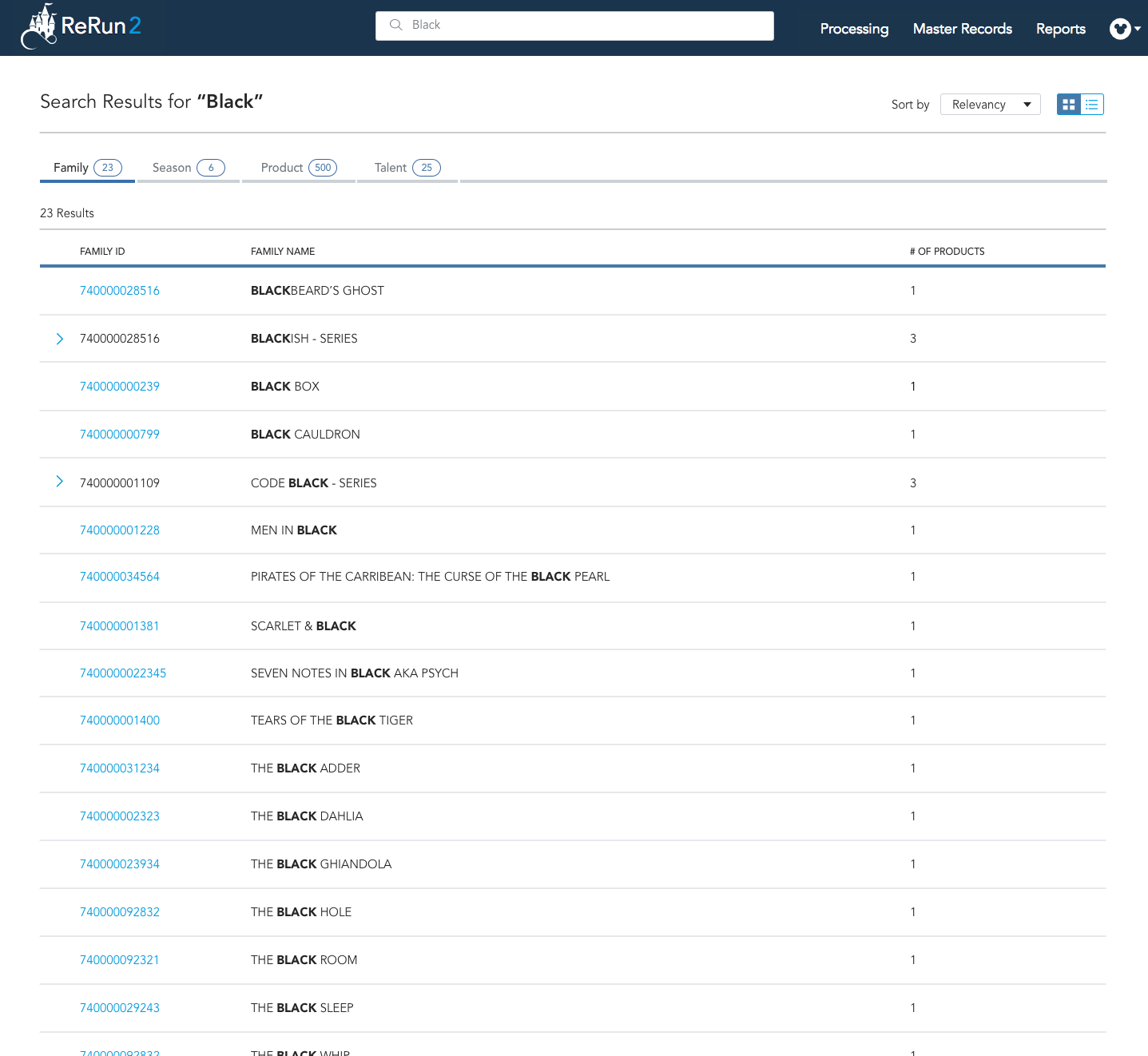This screenshot has height=1056, width=1148.
Task: Click THE BLACK GHIANDOLA family name
Action: pyautogui.click(x=321, y=864)
